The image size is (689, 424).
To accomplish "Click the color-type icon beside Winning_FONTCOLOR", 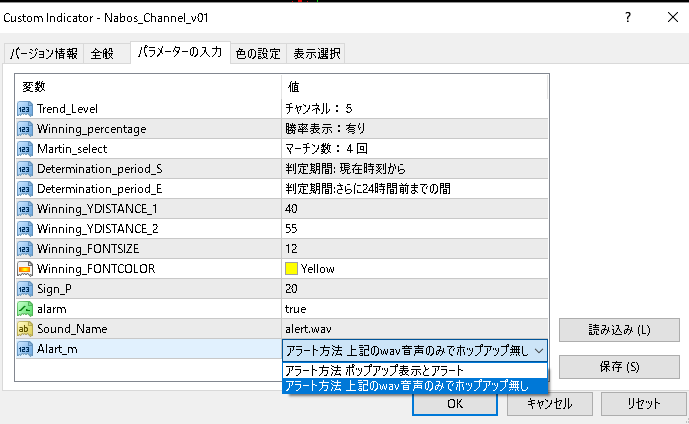I will coord(25,269).
